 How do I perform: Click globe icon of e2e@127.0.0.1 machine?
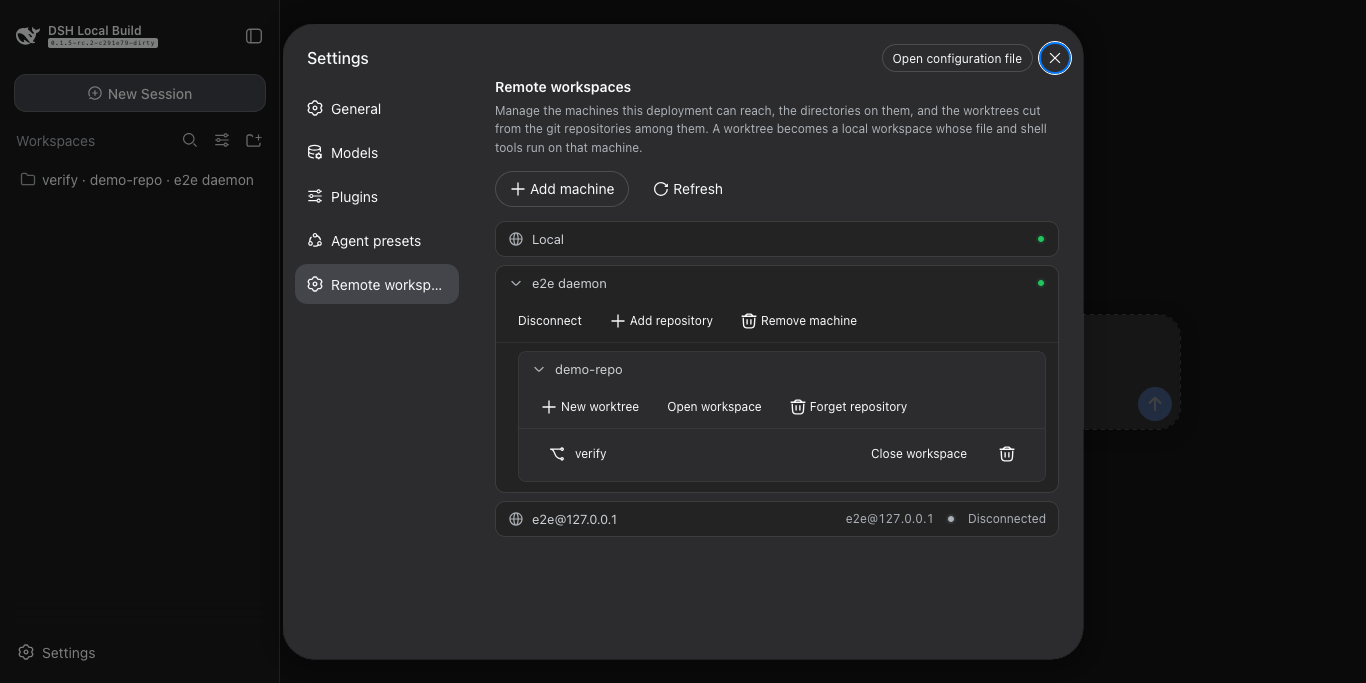click(516, 519)
